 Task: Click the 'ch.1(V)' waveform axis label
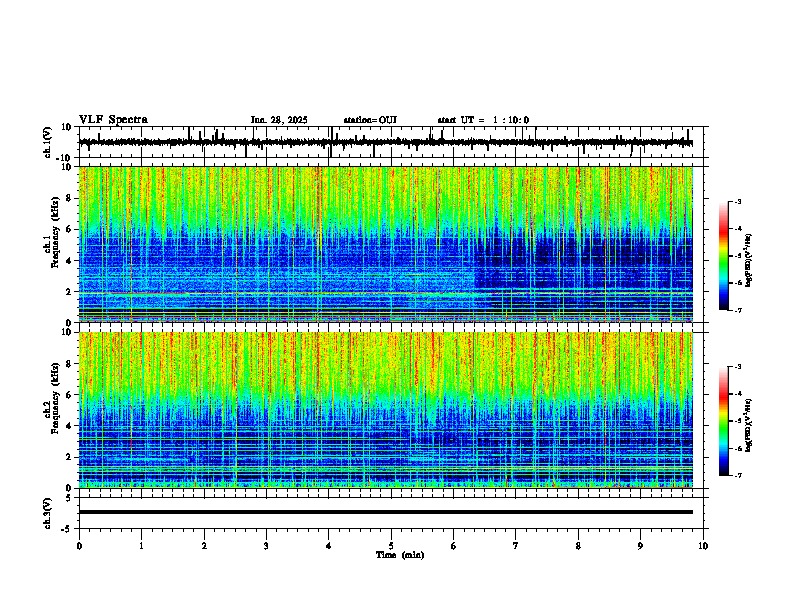point(48,142)
